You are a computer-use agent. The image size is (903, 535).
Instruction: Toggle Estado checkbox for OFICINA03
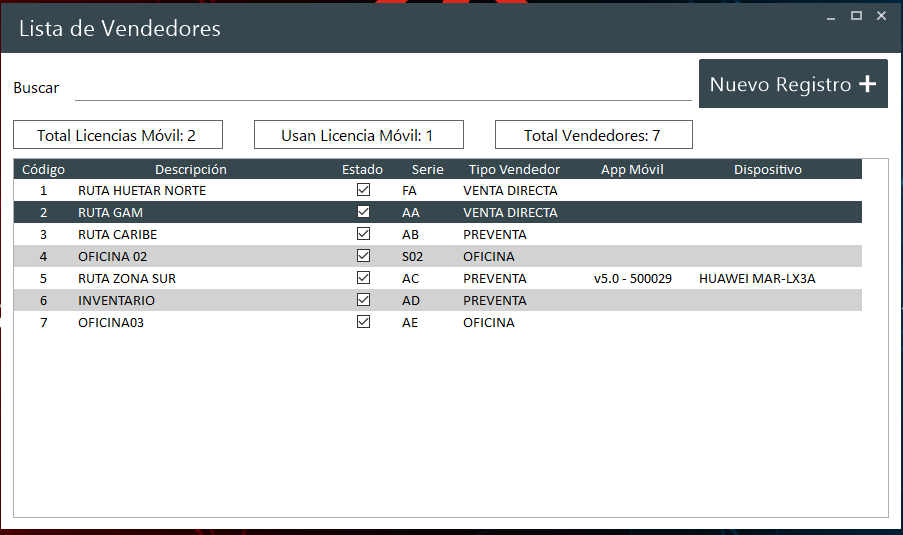click(363, 322)
